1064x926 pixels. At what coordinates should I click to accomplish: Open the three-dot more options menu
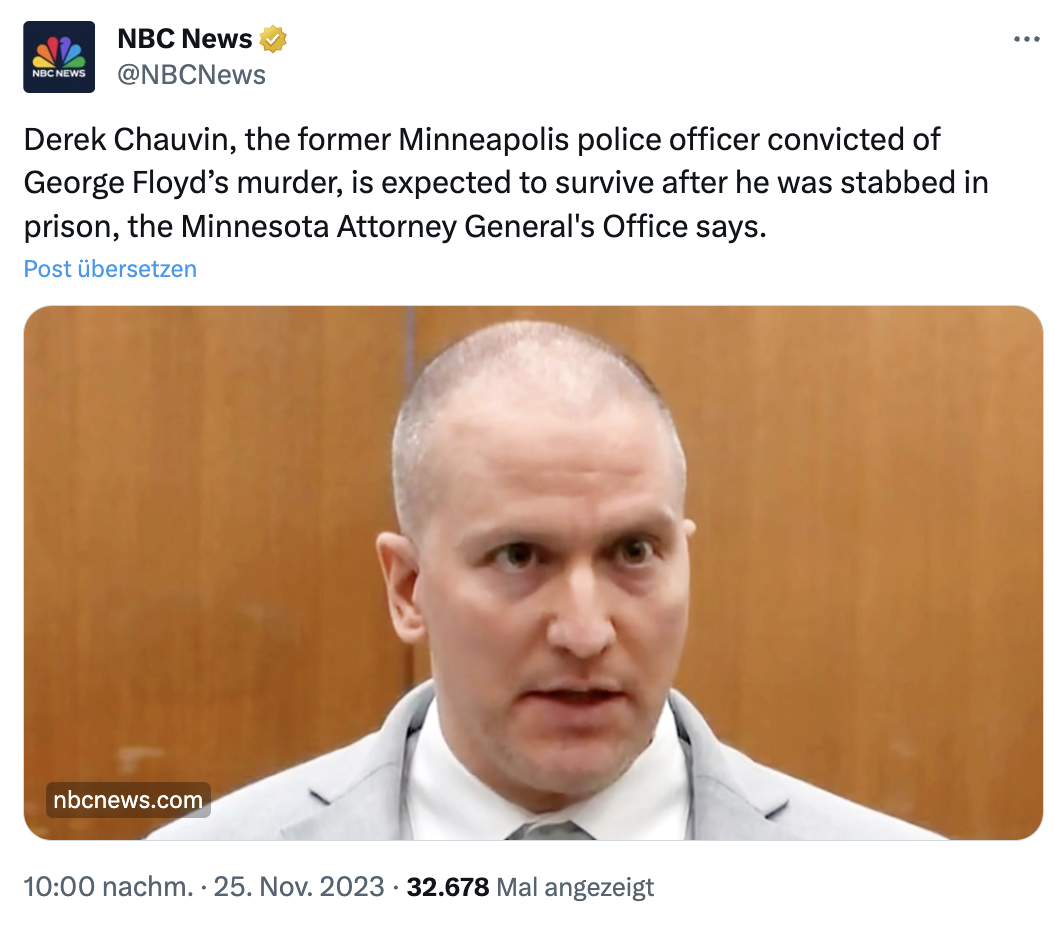click(1026, 39)
